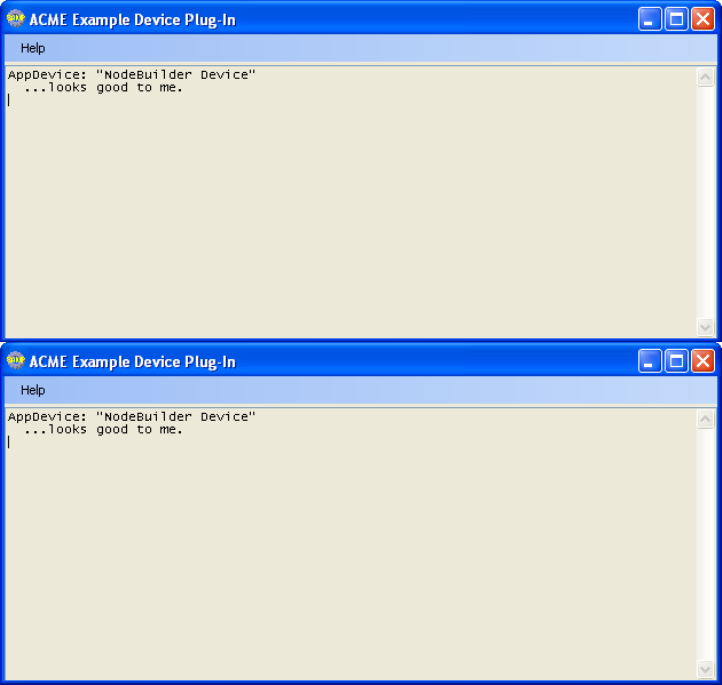Maximize the upper ACME Plug-In window
This screenshot has width=722, height=685.
click(676, 19)
